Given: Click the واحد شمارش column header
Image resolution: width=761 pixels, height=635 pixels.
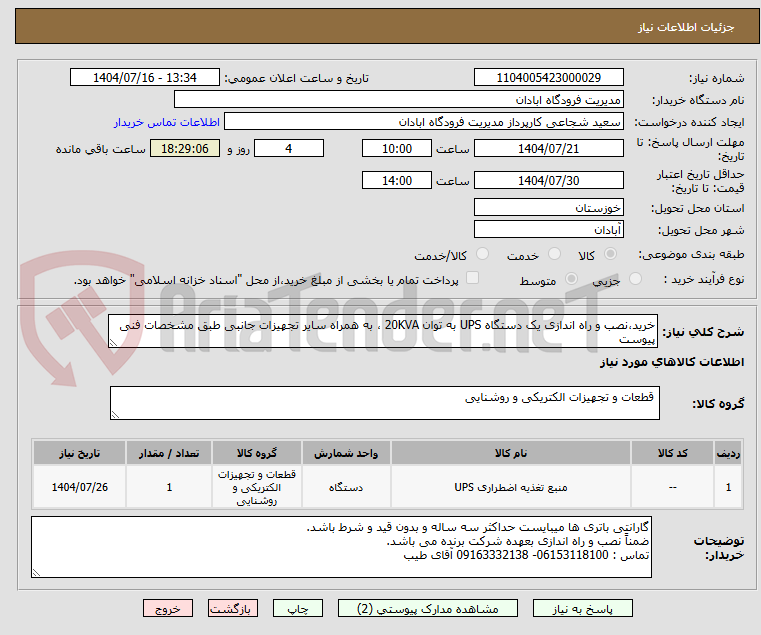Looking at the screenshot, I should [x=346, y=453].
